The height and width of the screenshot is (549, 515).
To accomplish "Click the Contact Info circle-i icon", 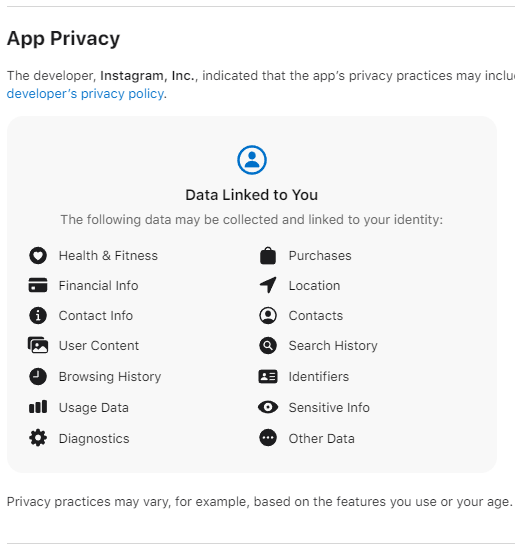I will [x=38, y=315].
